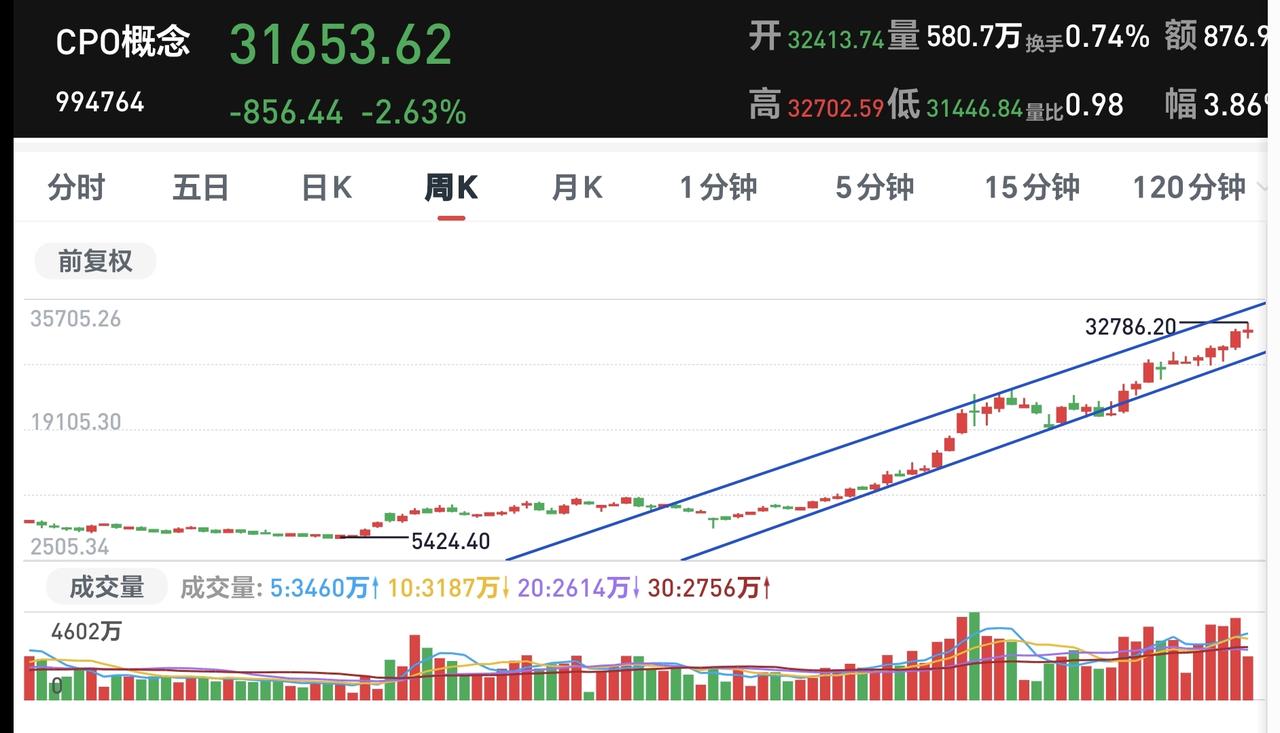Click the 32786.20 high price marker

(x=1130, y=326)
